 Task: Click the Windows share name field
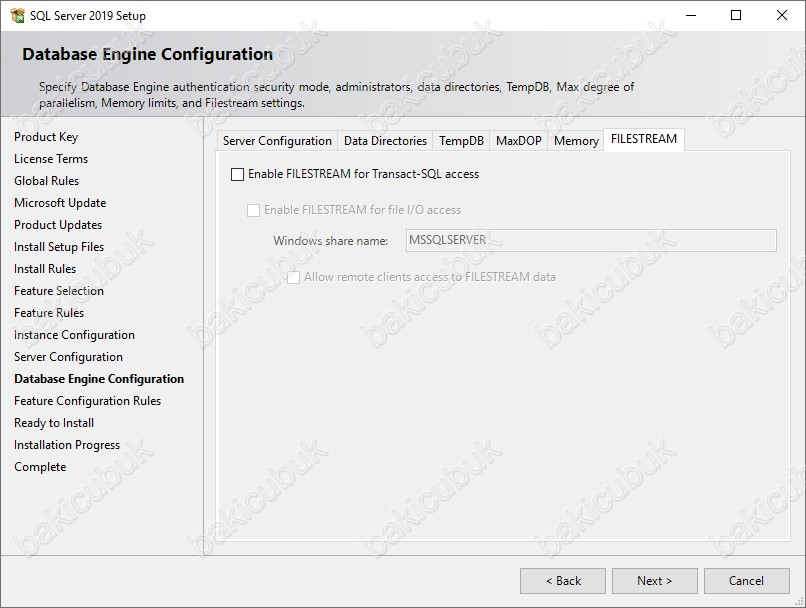[591, 240]
